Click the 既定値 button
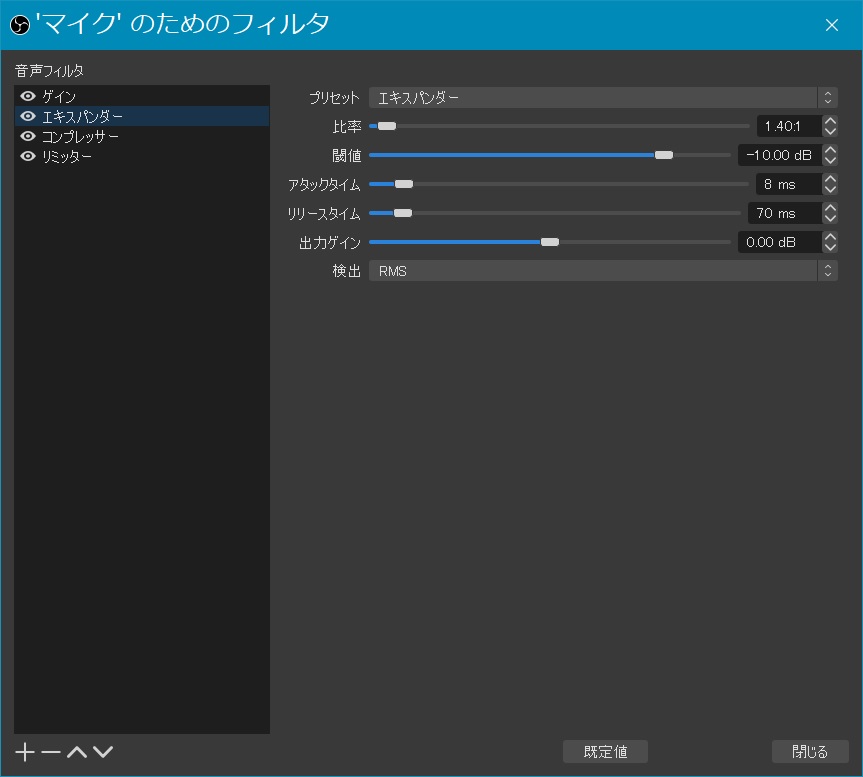 coord(605,752)
